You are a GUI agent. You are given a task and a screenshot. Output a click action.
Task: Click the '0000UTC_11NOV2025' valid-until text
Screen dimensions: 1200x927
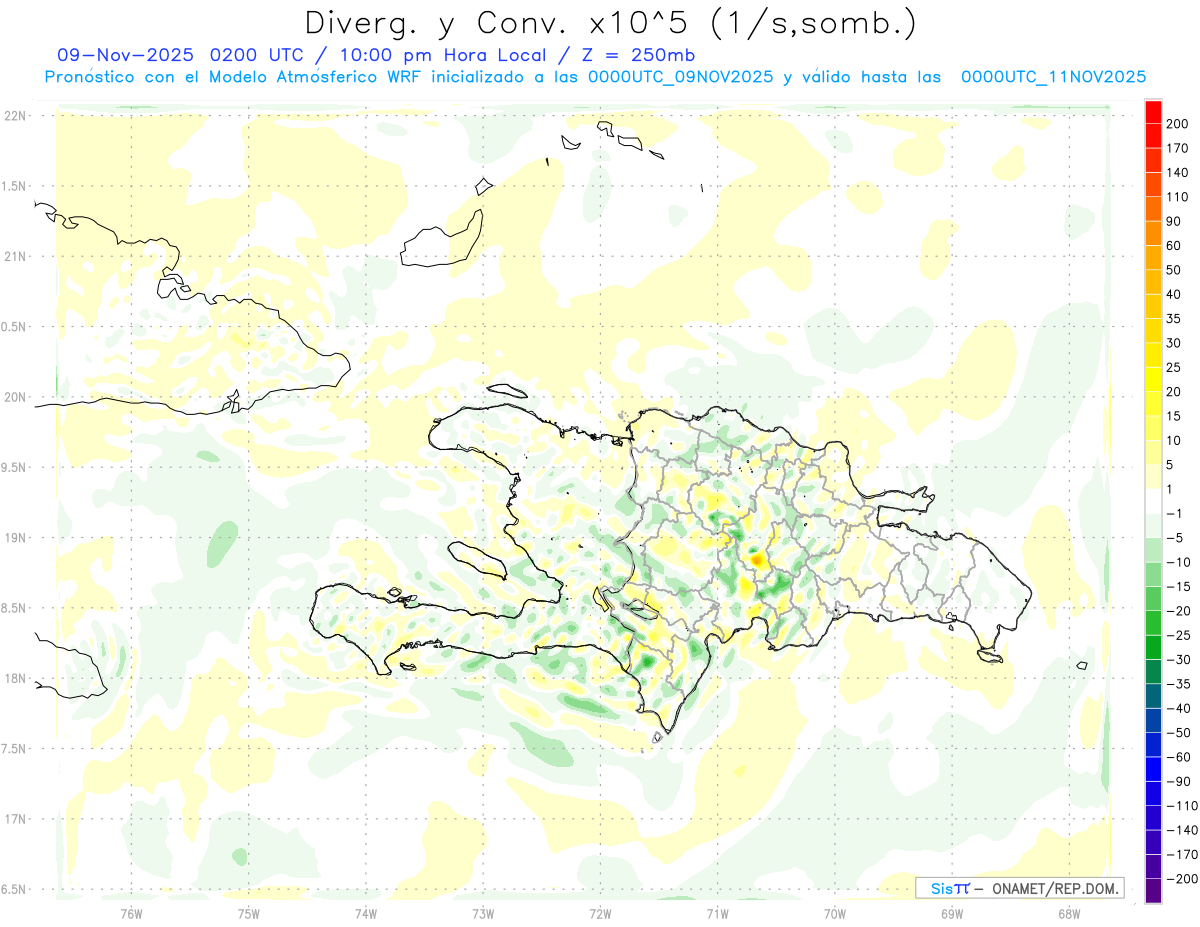[x=1053, y=77]
